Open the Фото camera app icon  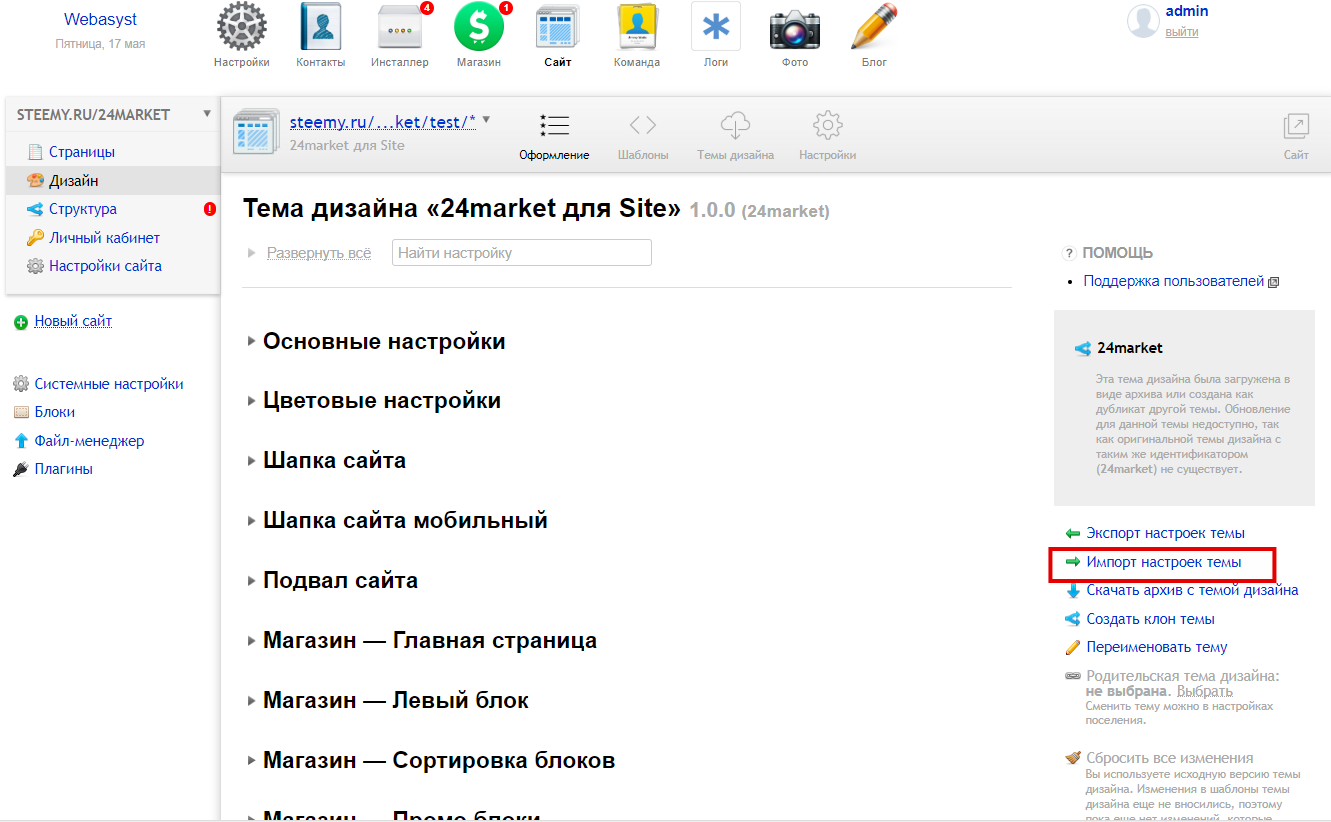tap(795, 28)
